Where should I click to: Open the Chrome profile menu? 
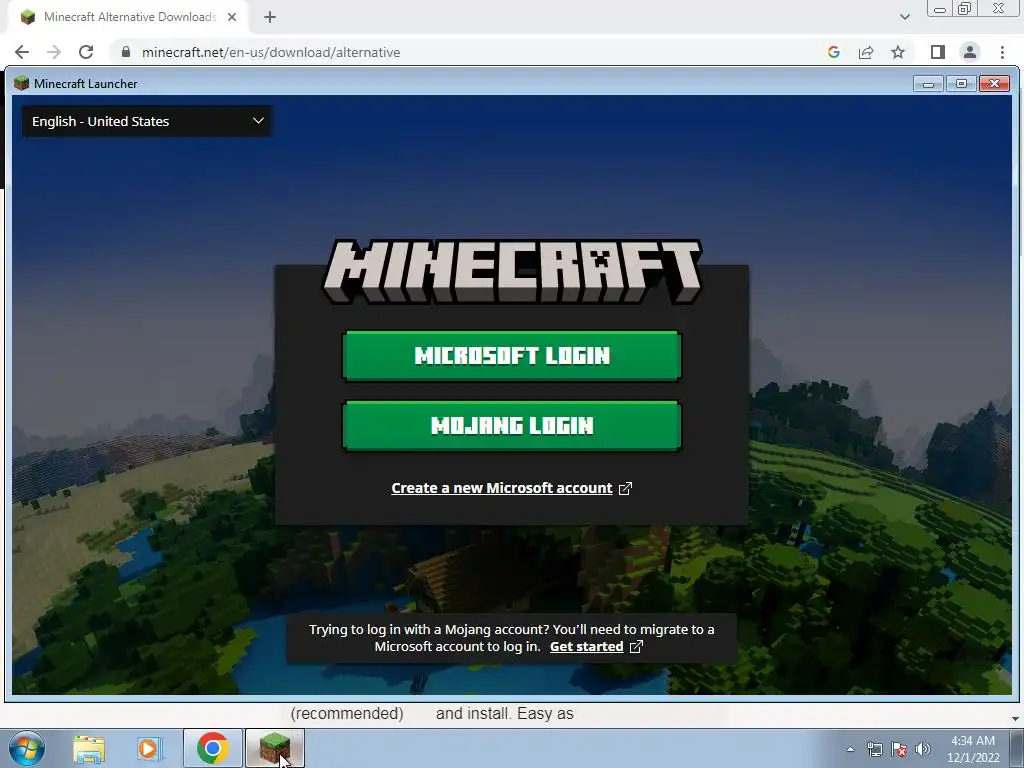(x=970, y=52)
